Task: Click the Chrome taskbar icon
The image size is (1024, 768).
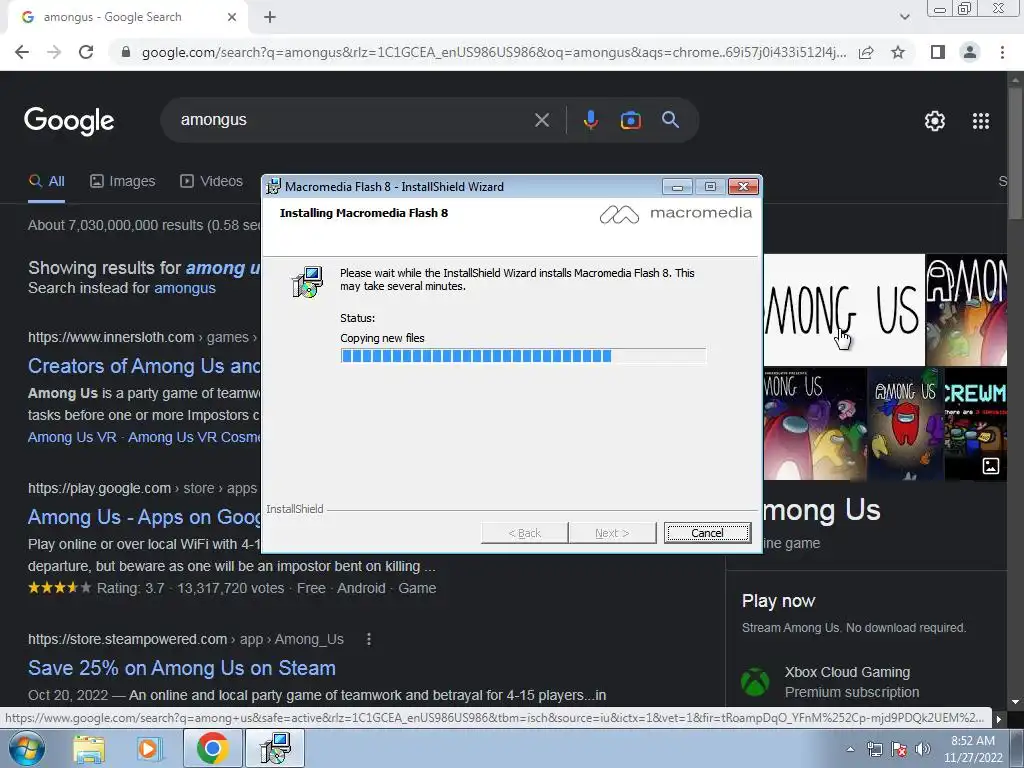Action: click(212, 748)
